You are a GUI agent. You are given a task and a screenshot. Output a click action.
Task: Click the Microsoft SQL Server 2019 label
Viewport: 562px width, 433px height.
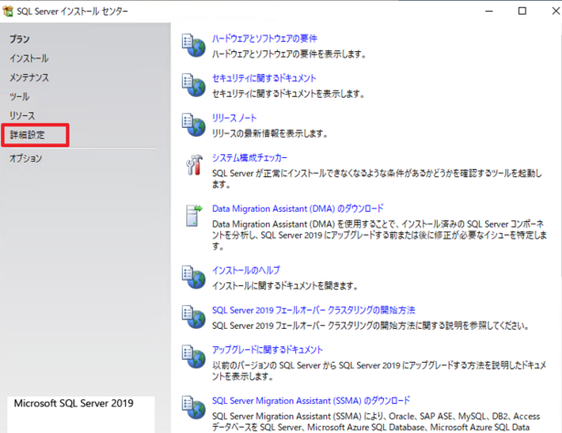click(73, 403)
